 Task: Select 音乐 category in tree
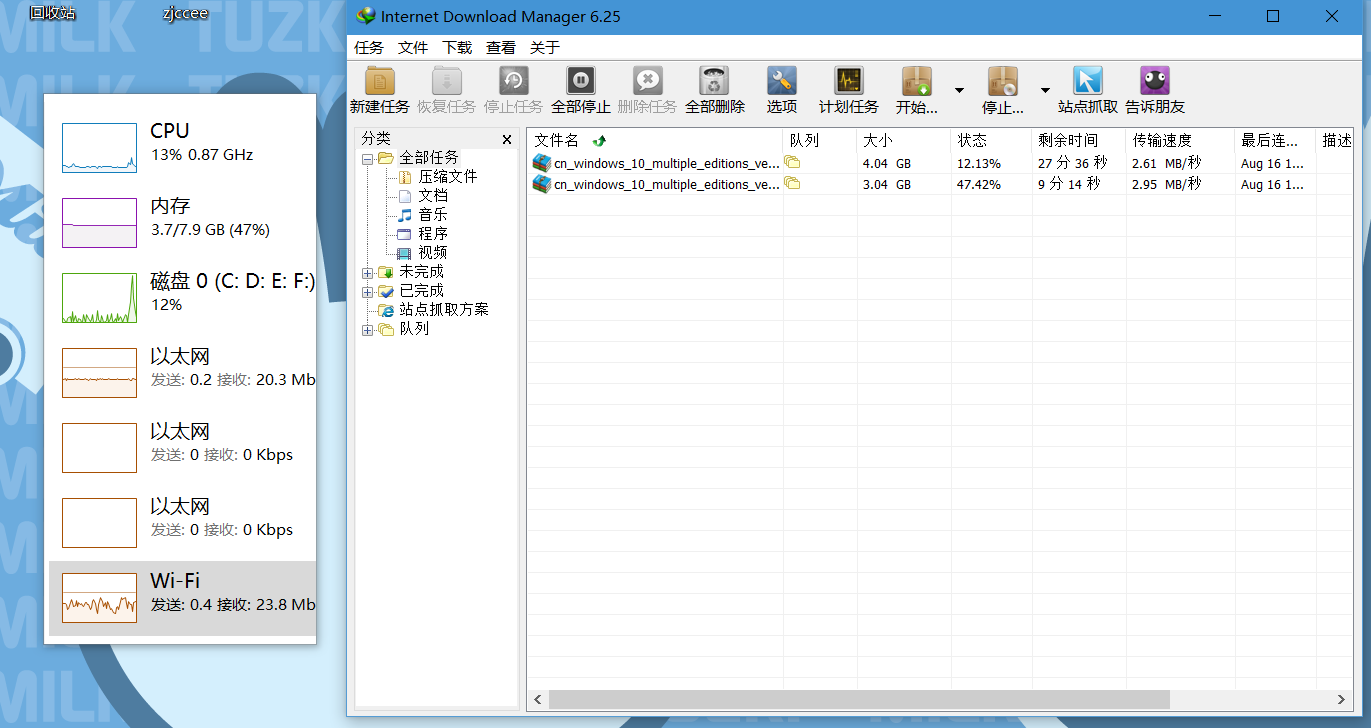(x=433, y=215)
